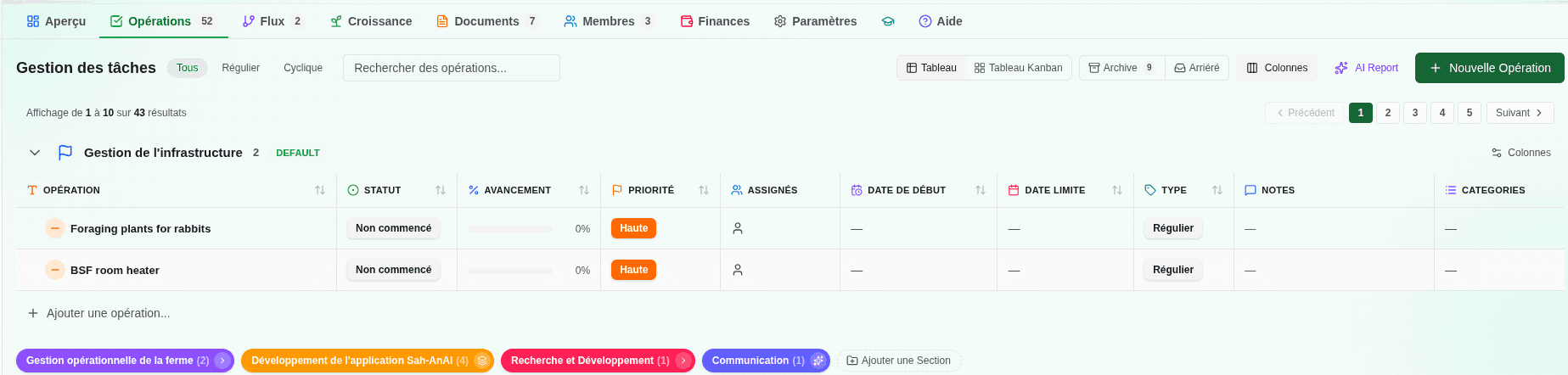The height and width of the screenshot is (375, 1568).
Task: Click assignee icon for Foraging plants row
Action: click(x=738, y=228)
